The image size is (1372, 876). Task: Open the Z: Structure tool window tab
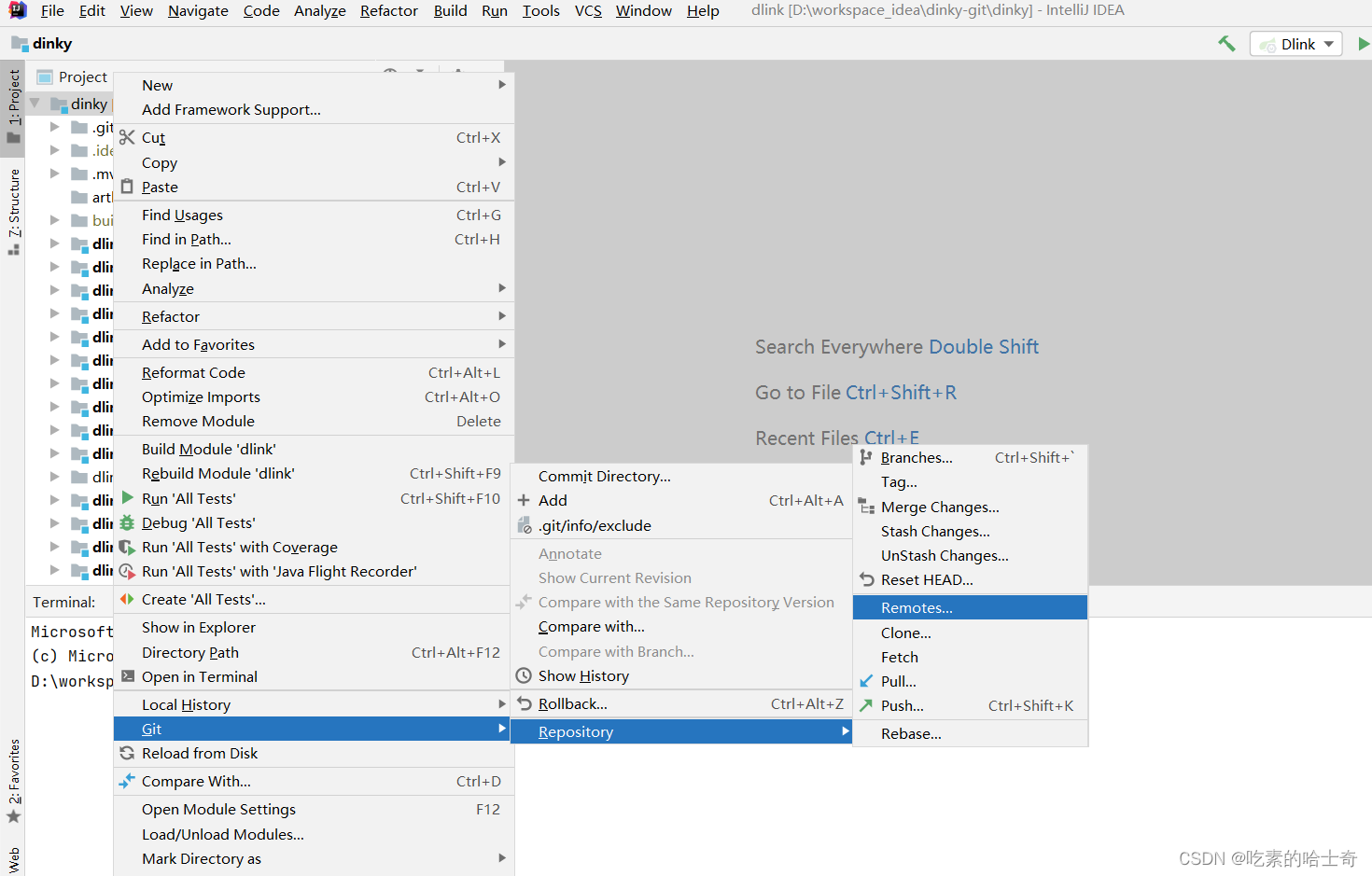13,212
